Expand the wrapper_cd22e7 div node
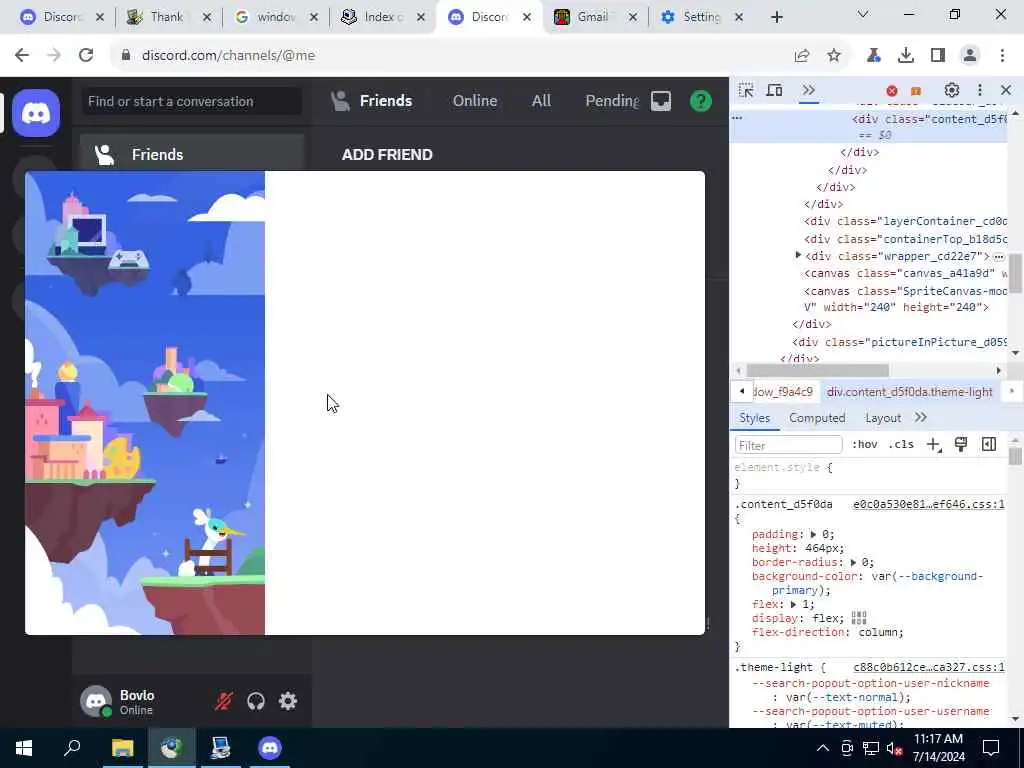 click(798, 255)
